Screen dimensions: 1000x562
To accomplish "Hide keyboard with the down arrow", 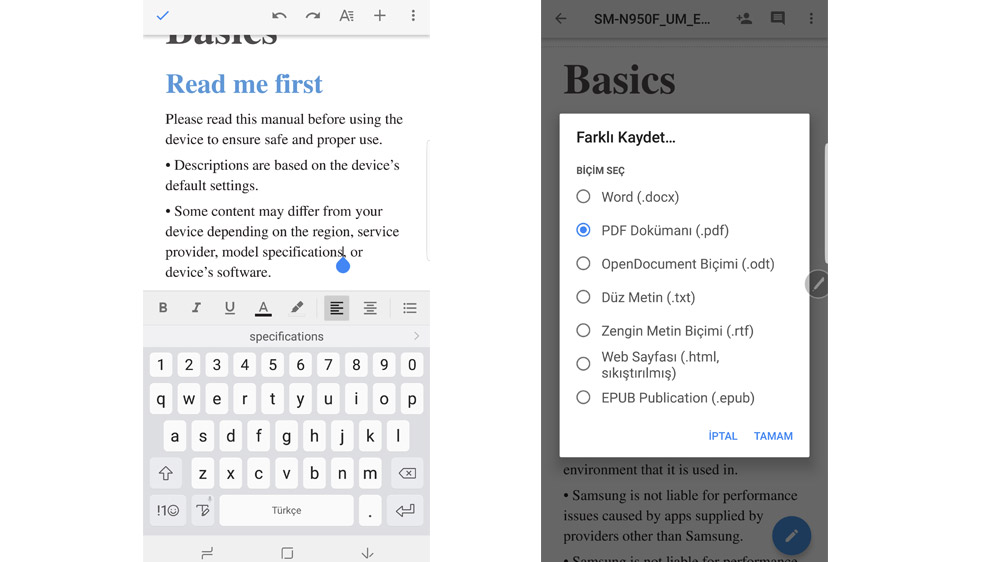I will tap(367, 553).
